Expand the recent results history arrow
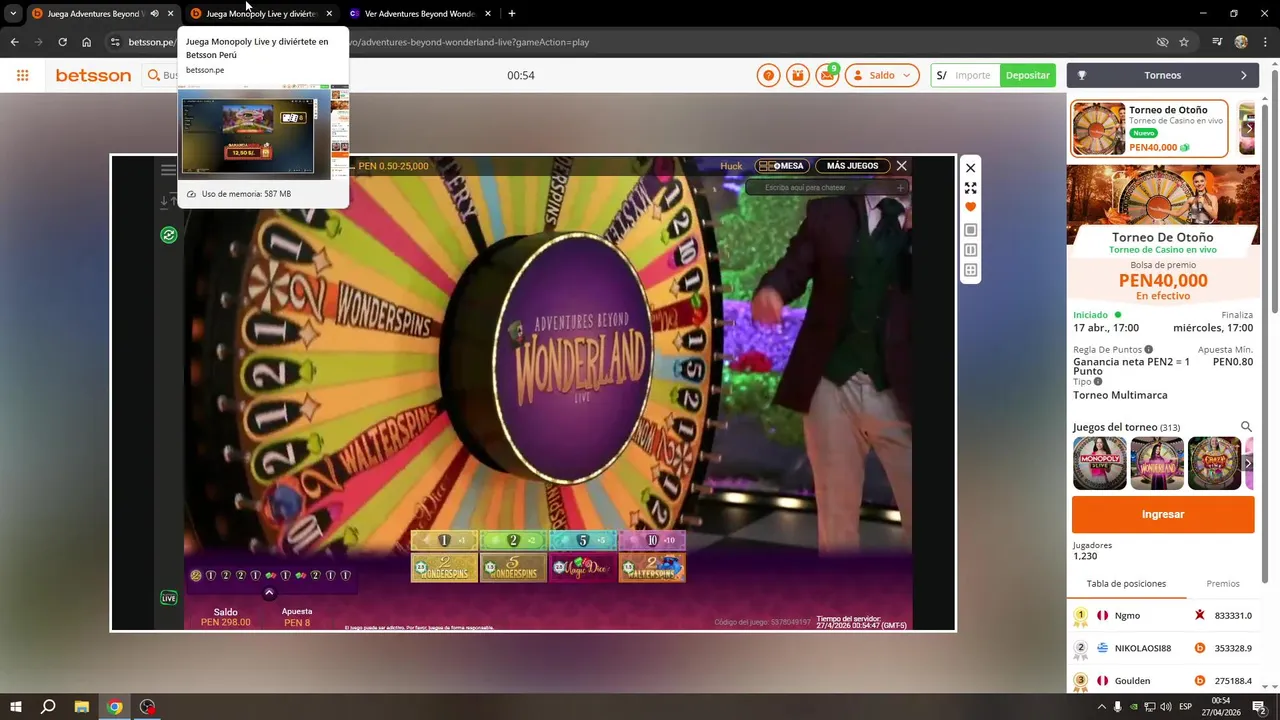 coord(269,592)
